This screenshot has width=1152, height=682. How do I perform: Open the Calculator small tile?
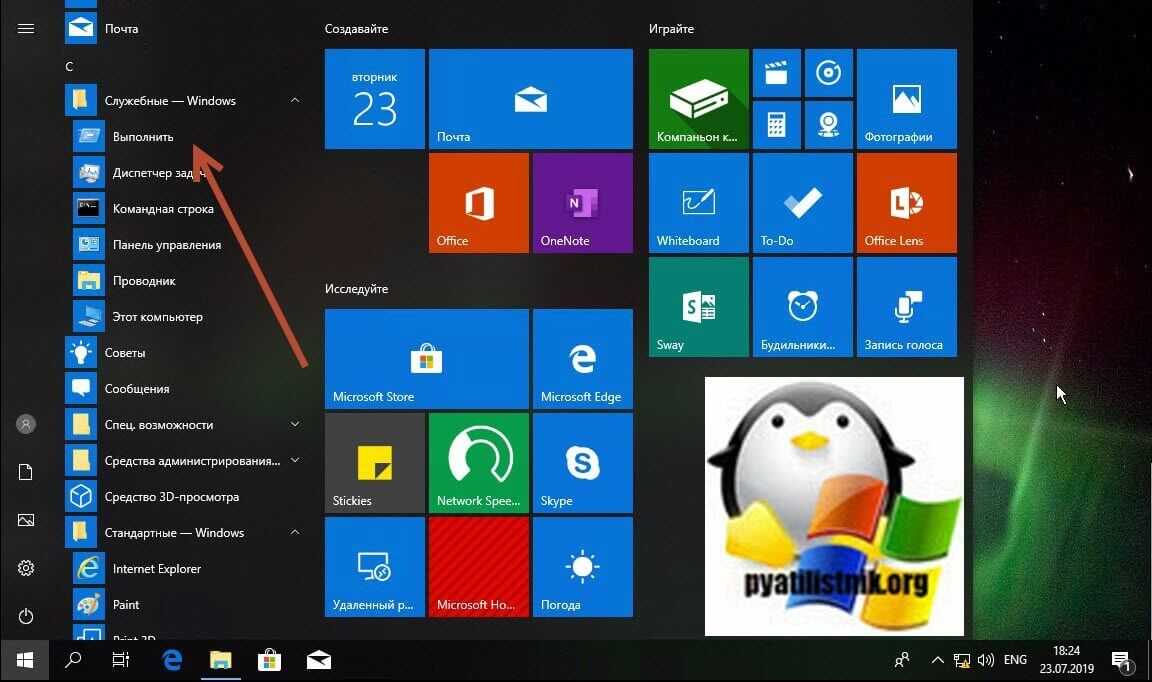776,125
